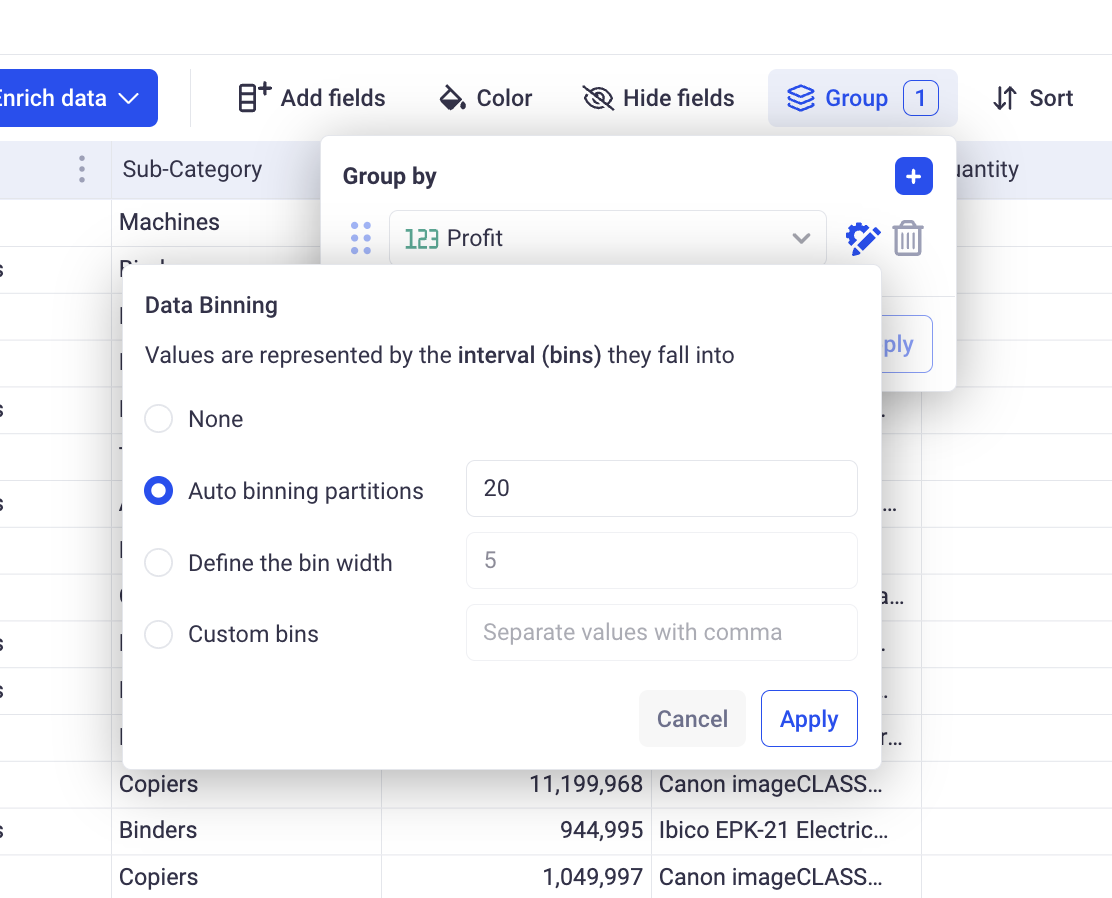1112x898 pixels.
Task: Click the Hide fields eye icon
Action: (598, 98)
